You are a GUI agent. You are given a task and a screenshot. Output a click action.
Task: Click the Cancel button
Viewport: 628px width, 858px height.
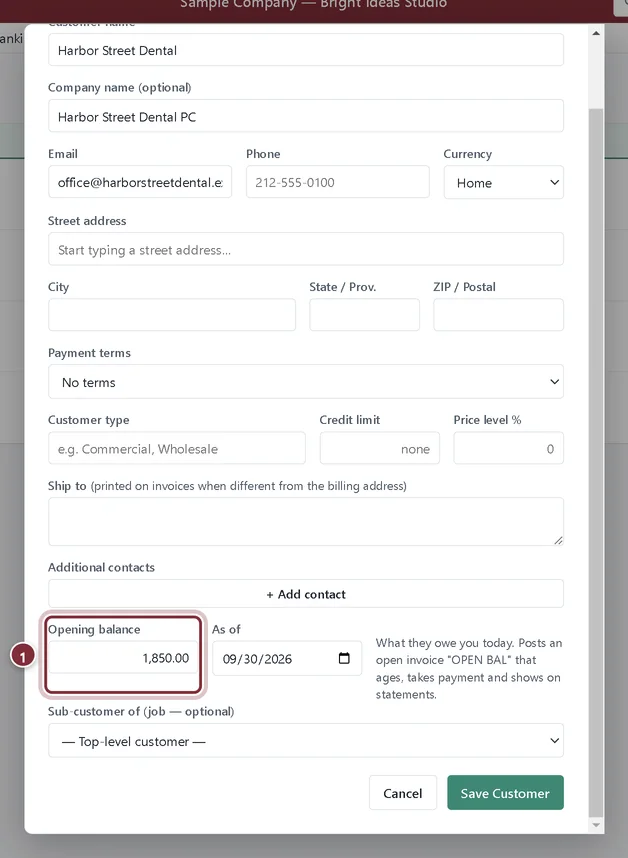point(403,793)
